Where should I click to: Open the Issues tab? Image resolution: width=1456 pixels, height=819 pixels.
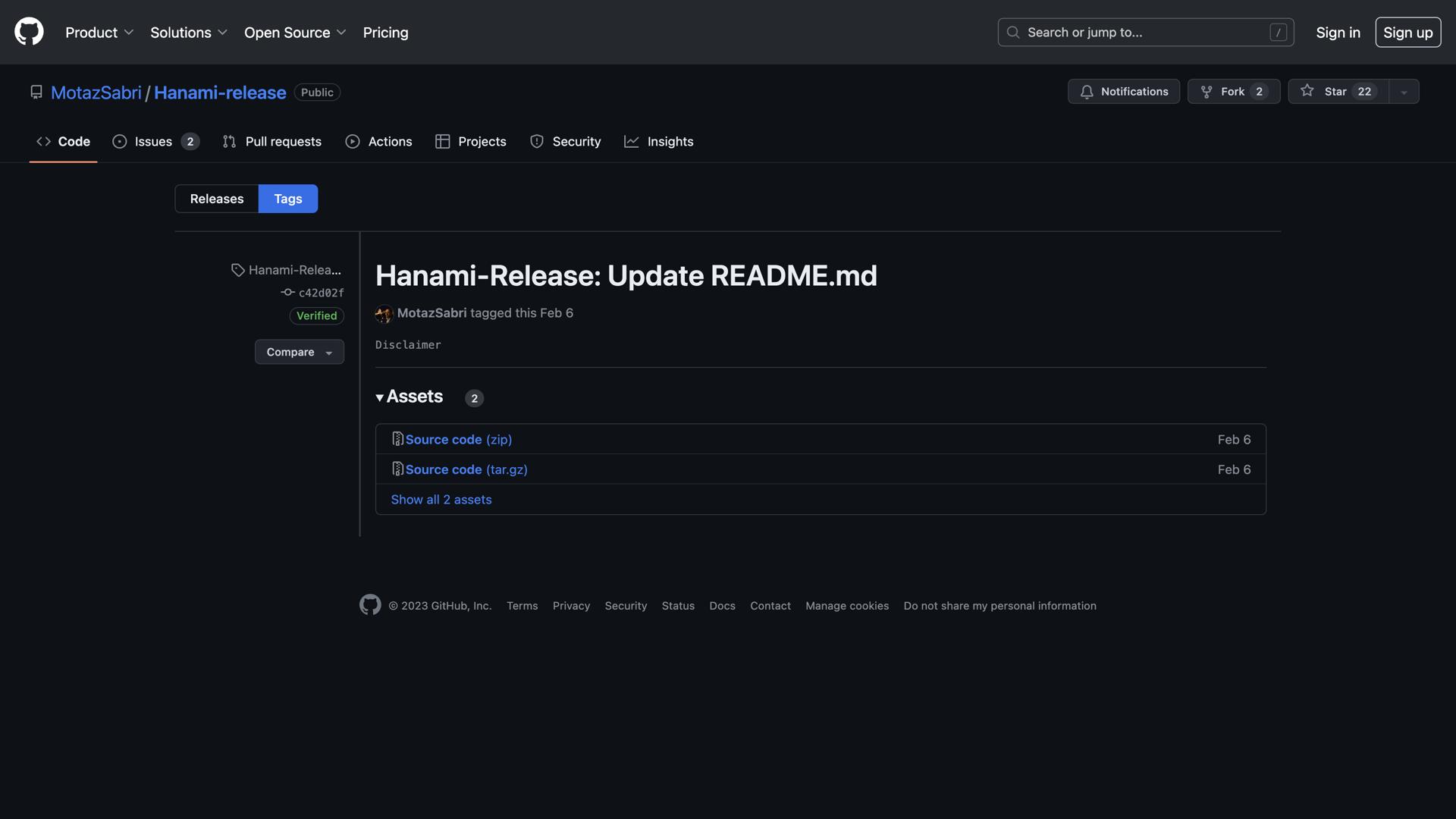154,142
